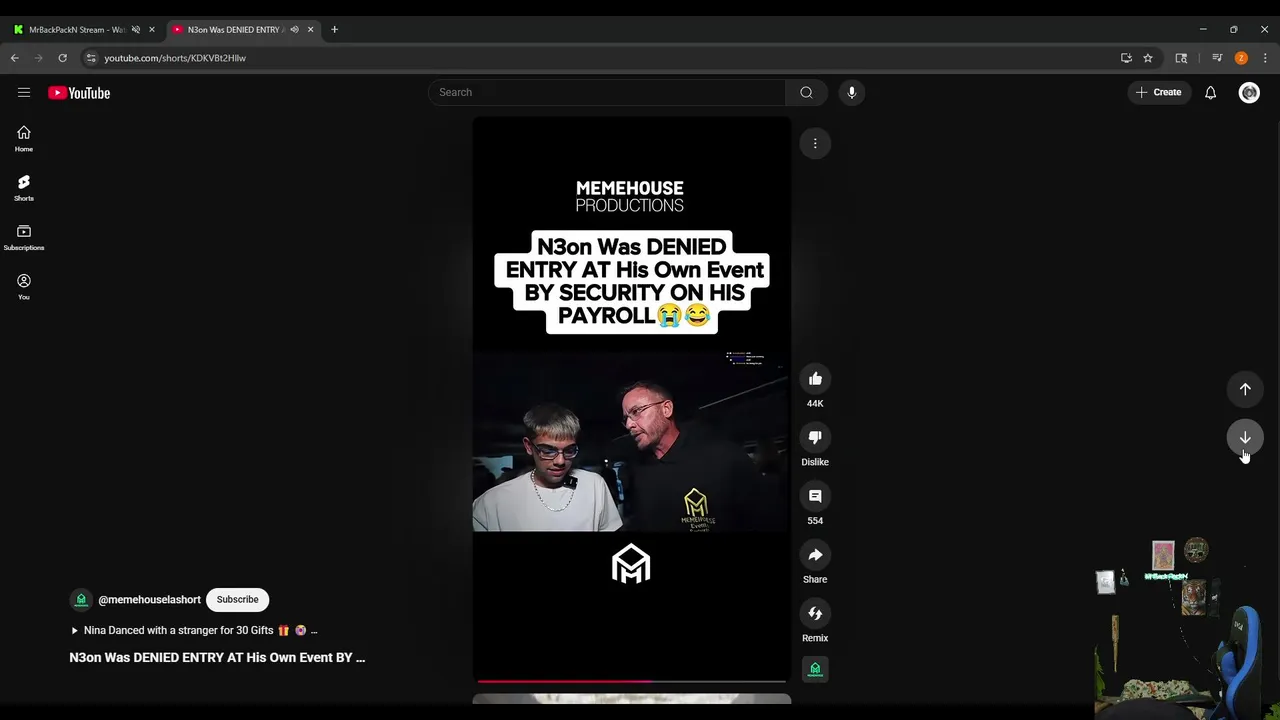Open the Google Lens search icon in toolbar
Screen dimensions: 1280x720
[1181, 58]
